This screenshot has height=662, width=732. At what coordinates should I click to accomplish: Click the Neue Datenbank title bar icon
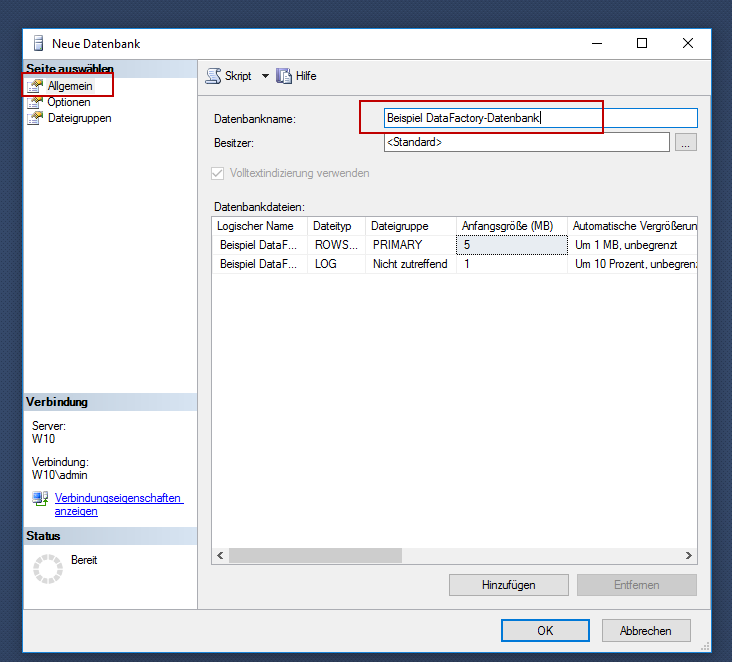(x=38, y=44)
